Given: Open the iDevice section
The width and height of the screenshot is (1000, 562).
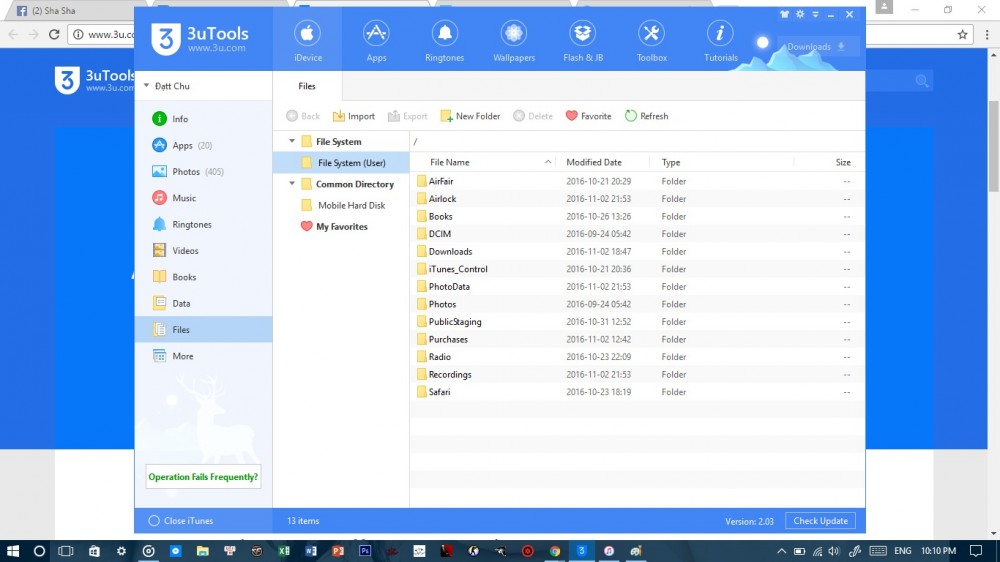Looking at the screenshot, I should pyautogui.click(x=307, y=40).
